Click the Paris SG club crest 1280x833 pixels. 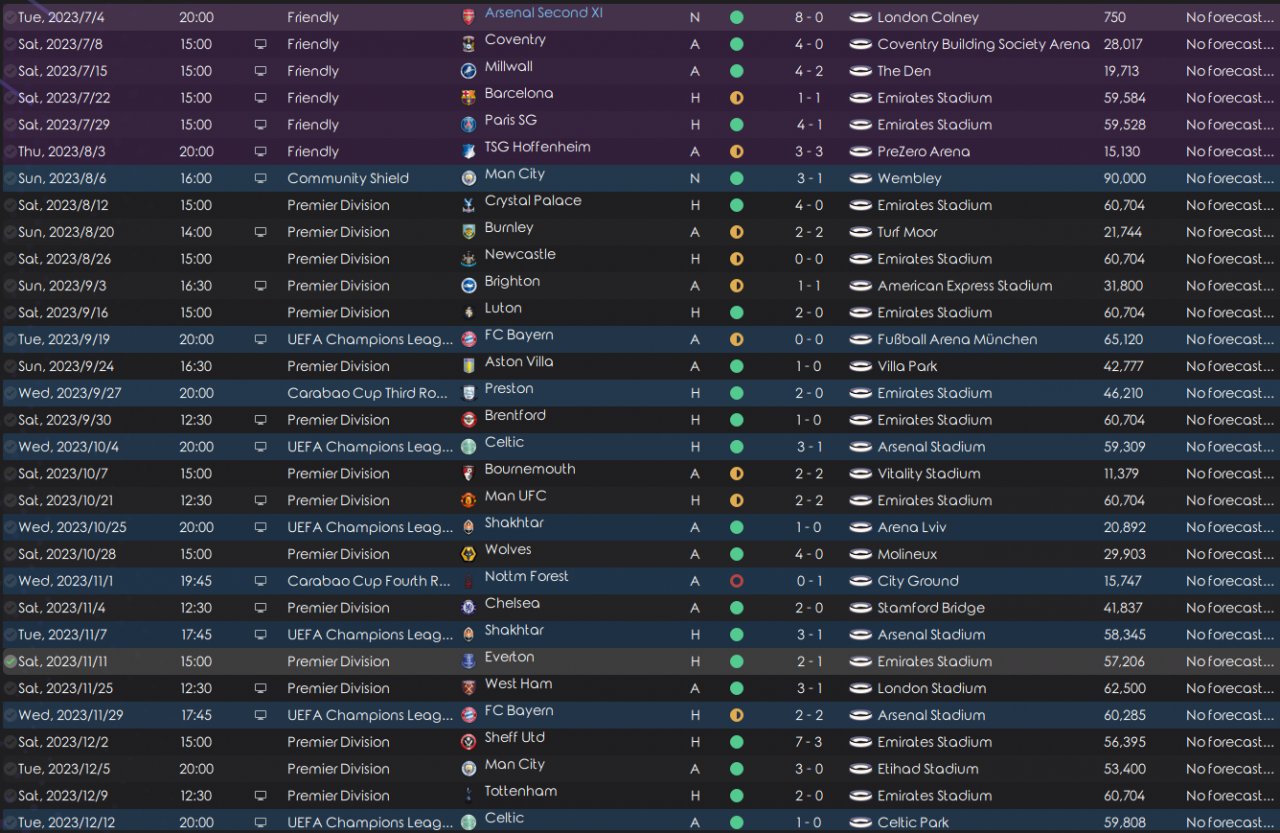coord(469,125)
